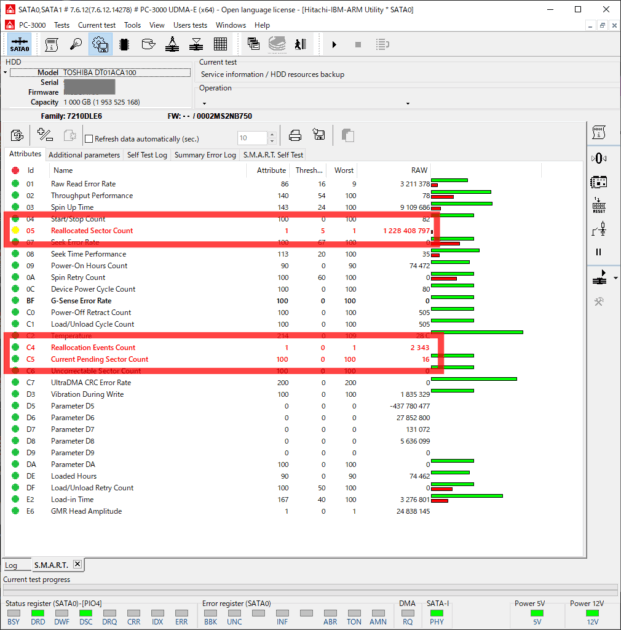Click the magnifier search icon in toolbar

[x=76, y=44]
